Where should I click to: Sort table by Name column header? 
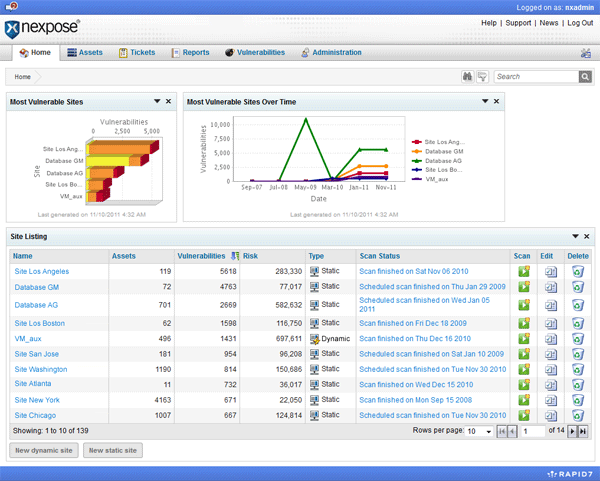coord(23,256)
